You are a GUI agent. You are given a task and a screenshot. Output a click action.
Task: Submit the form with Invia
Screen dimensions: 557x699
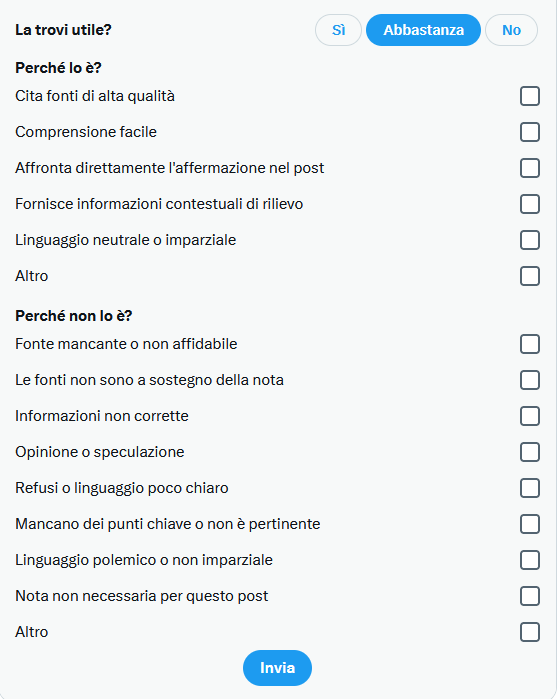click(x=277, y=668)
